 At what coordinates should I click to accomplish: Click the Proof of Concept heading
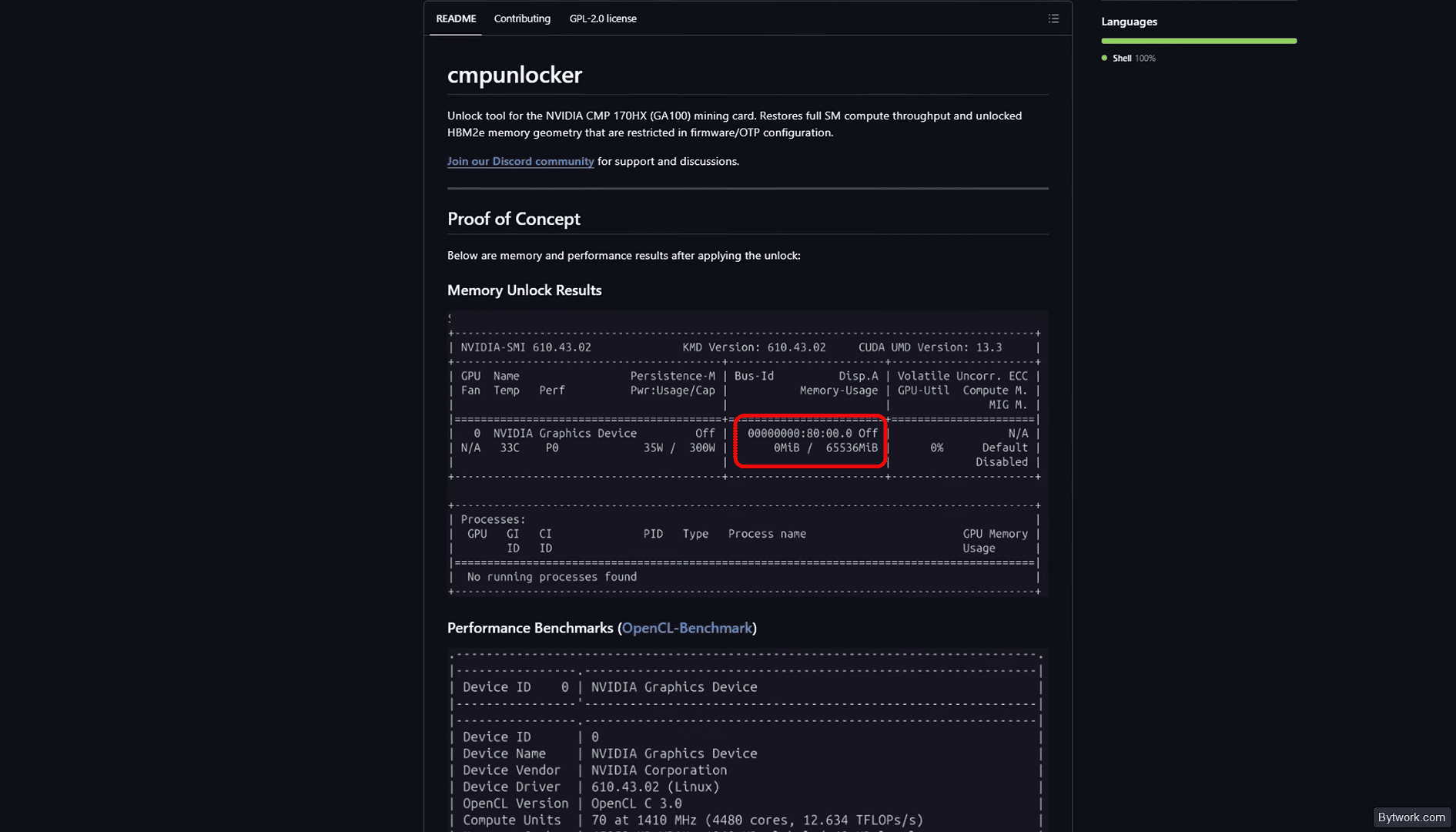[x=514, y=219]
